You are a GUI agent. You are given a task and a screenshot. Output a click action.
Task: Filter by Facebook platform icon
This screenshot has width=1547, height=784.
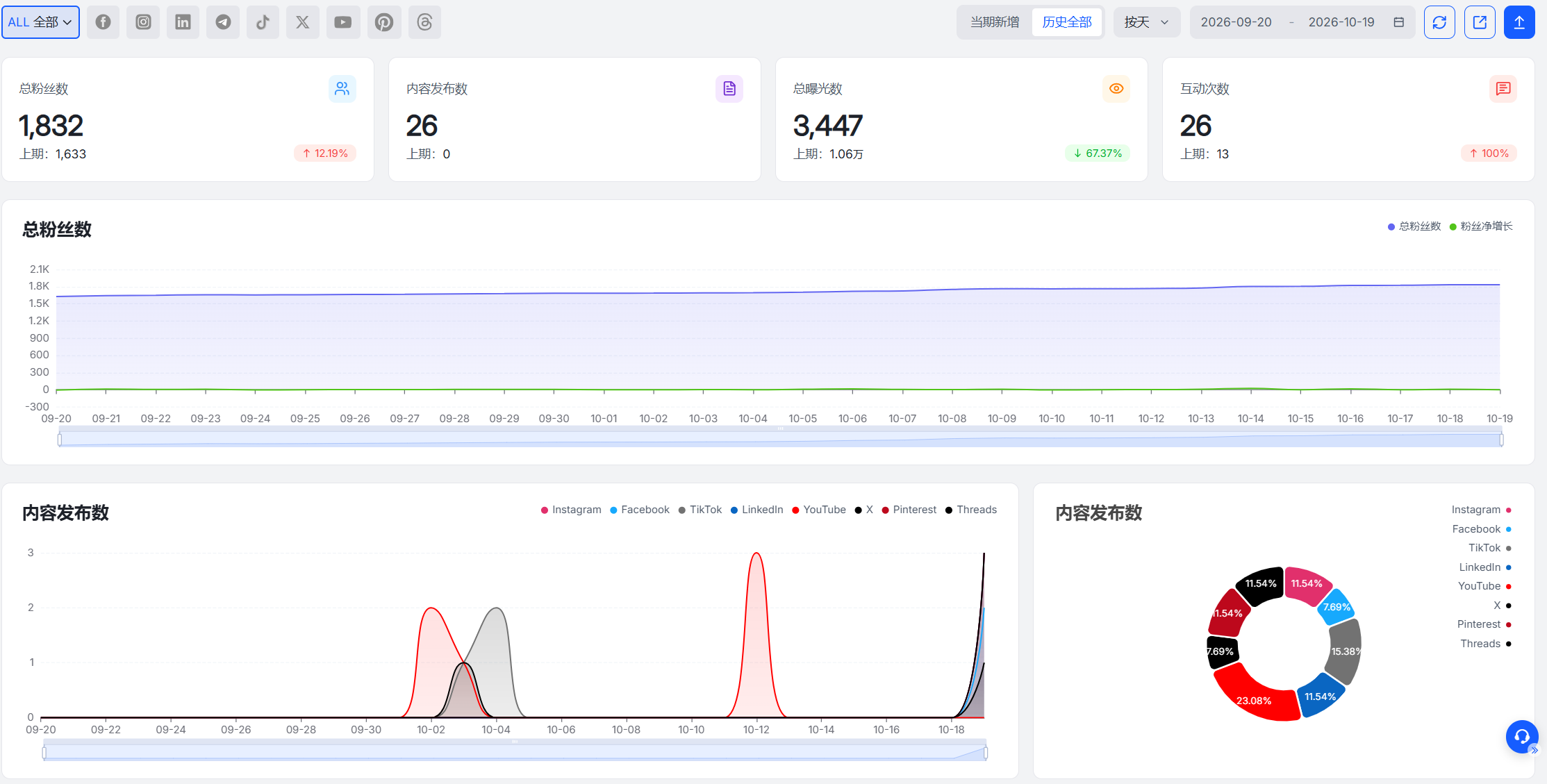(103, 22)
